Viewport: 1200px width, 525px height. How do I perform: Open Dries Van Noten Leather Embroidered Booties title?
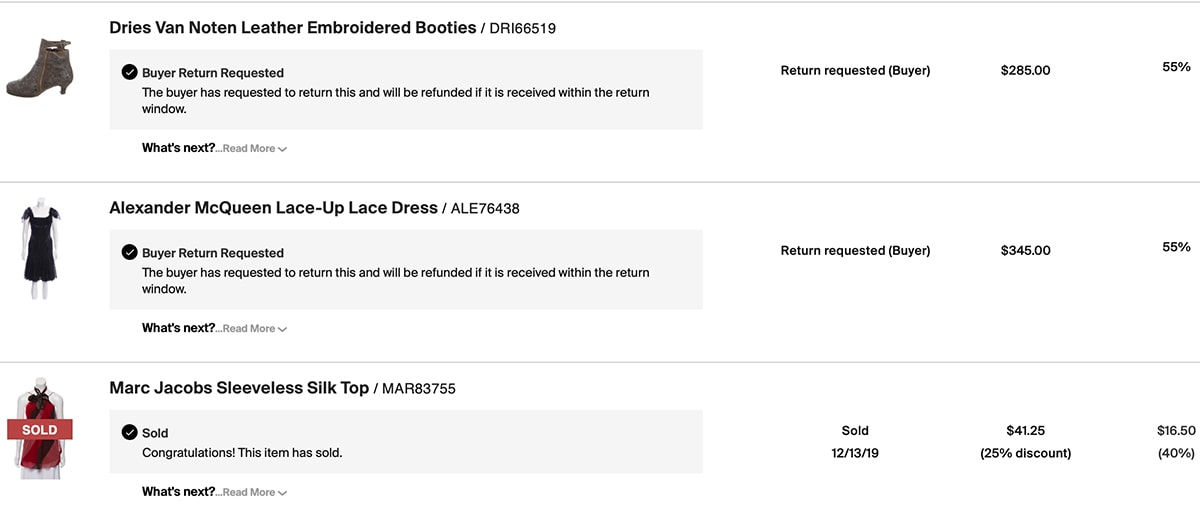[292, 28]
